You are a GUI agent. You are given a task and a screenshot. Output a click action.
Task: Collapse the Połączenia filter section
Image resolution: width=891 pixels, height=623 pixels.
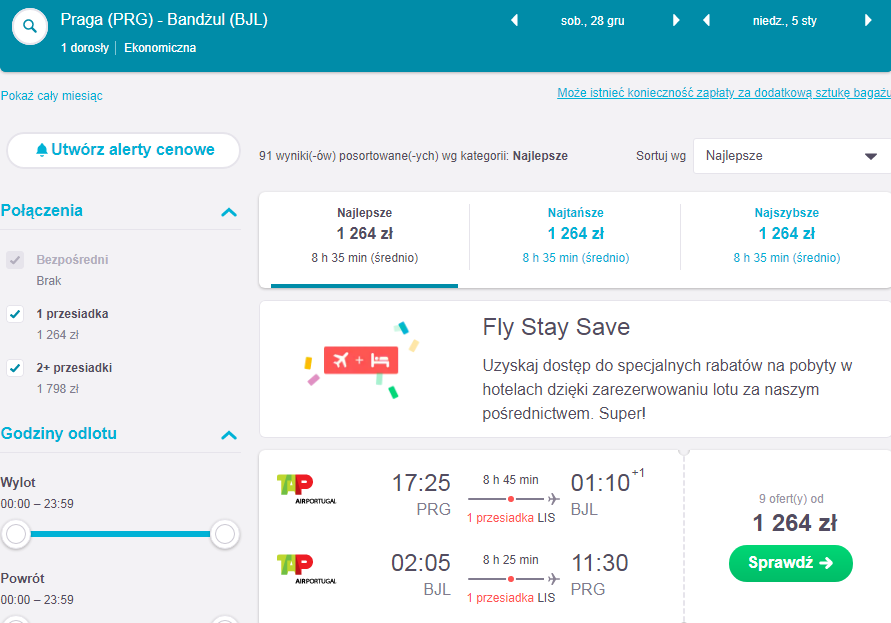click(228, 212)
